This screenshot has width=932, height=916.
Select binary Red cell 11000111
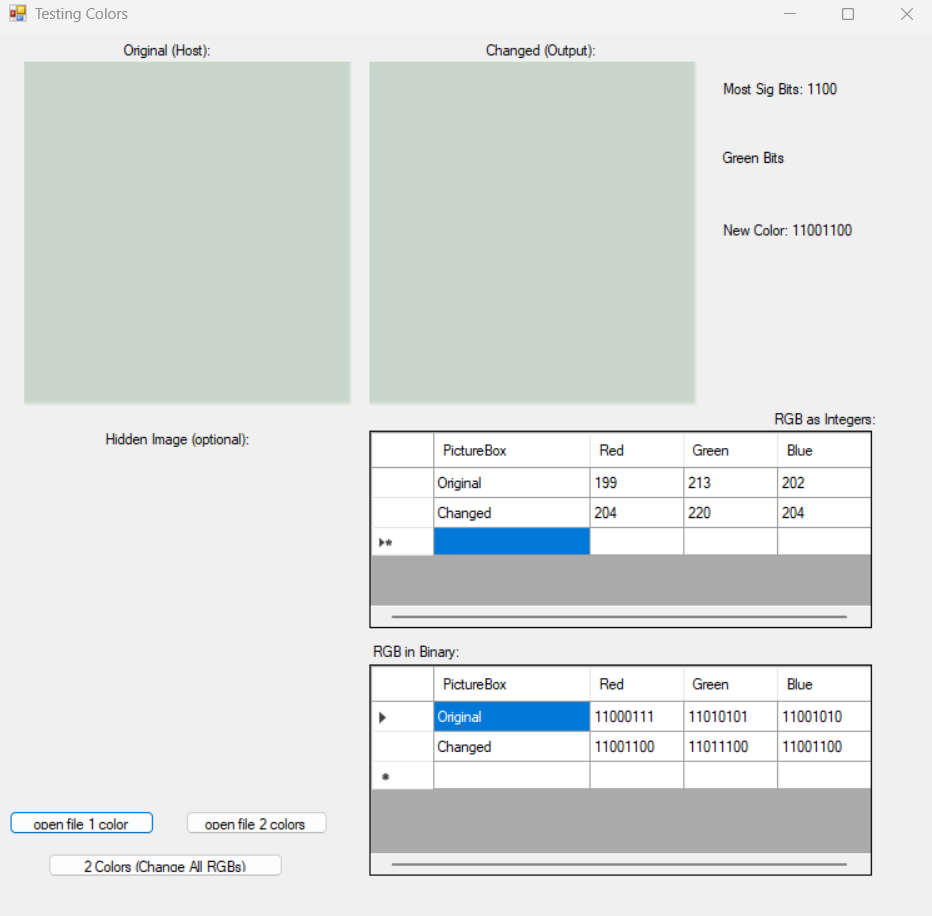pyautogui.click(x=636, y=717)
